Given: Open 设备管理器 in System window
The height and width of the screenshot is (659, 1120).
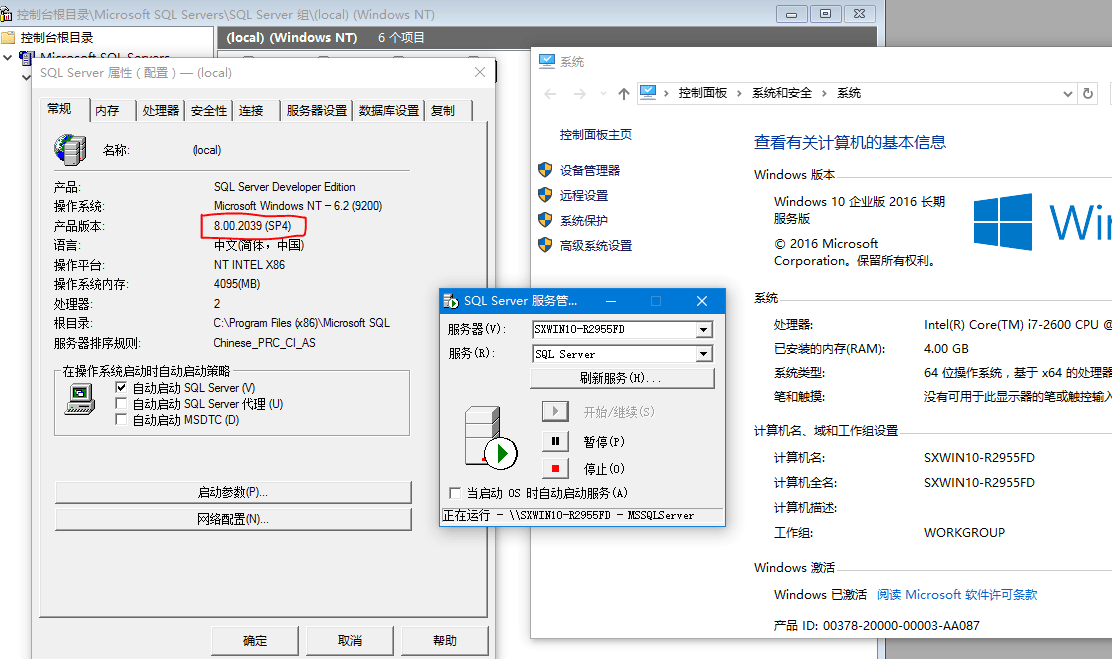Looking at the screenshot, I should (x=590, y=170).
